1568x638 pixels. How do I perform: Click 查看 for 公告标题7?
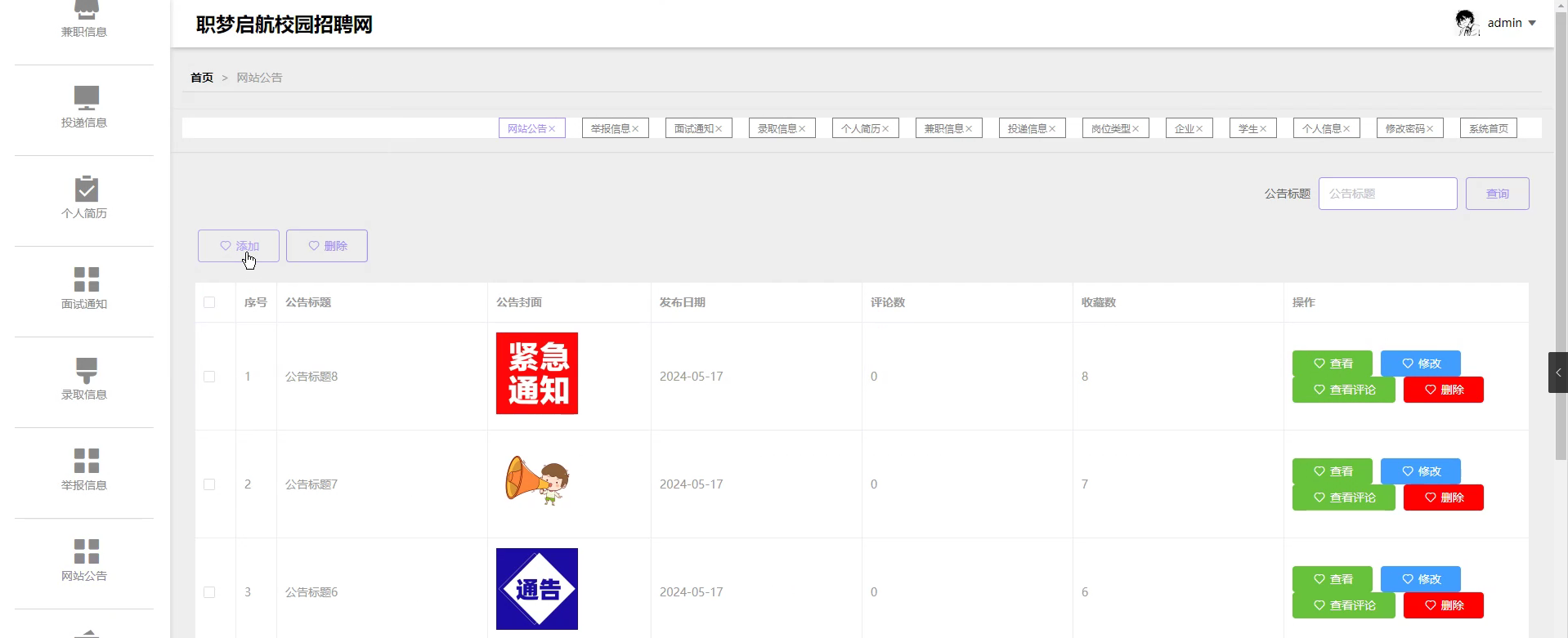coord(1333,471)
